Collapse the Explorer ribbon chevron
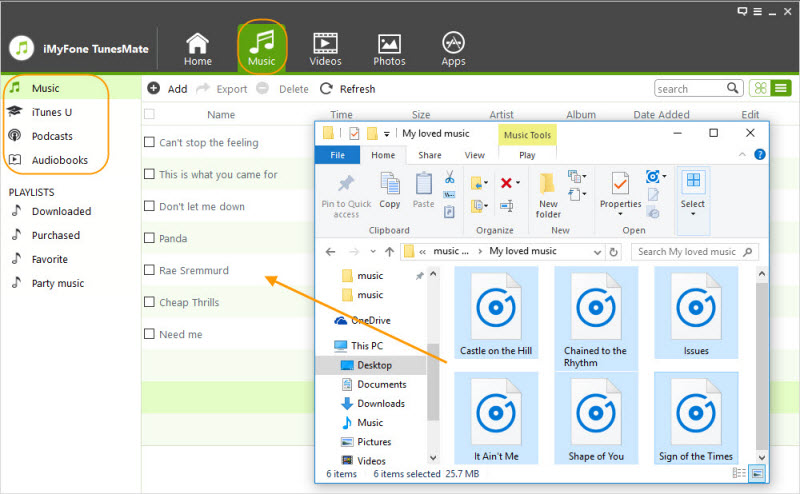The height and width of the screenshot is (494, 800). (742, 154)
